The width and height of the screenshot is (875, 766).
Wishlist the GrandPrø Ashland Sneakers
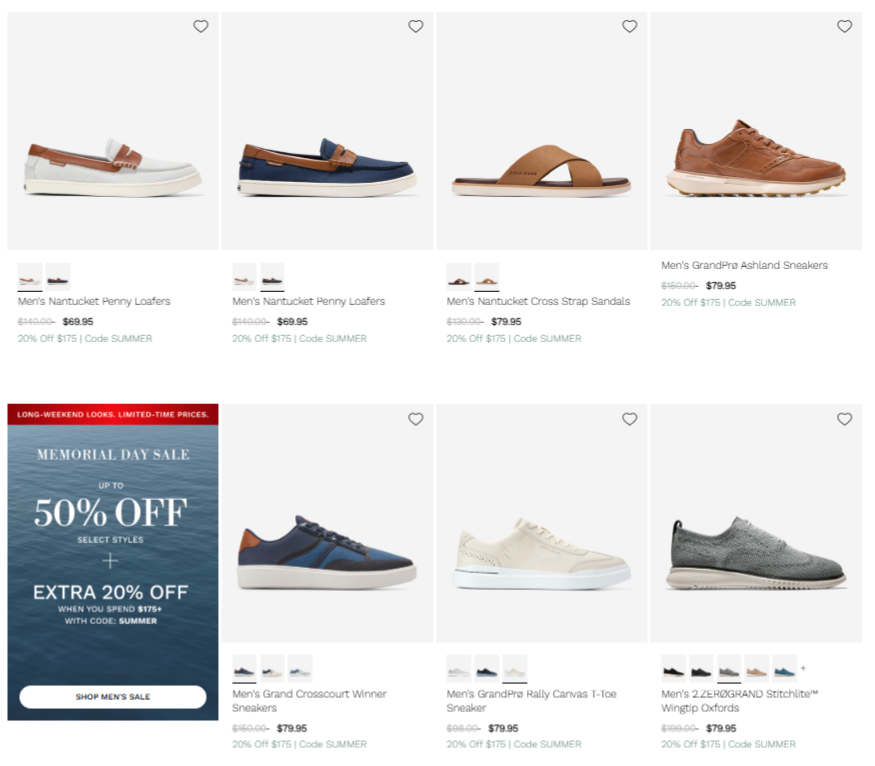click(x=844, y=27)
